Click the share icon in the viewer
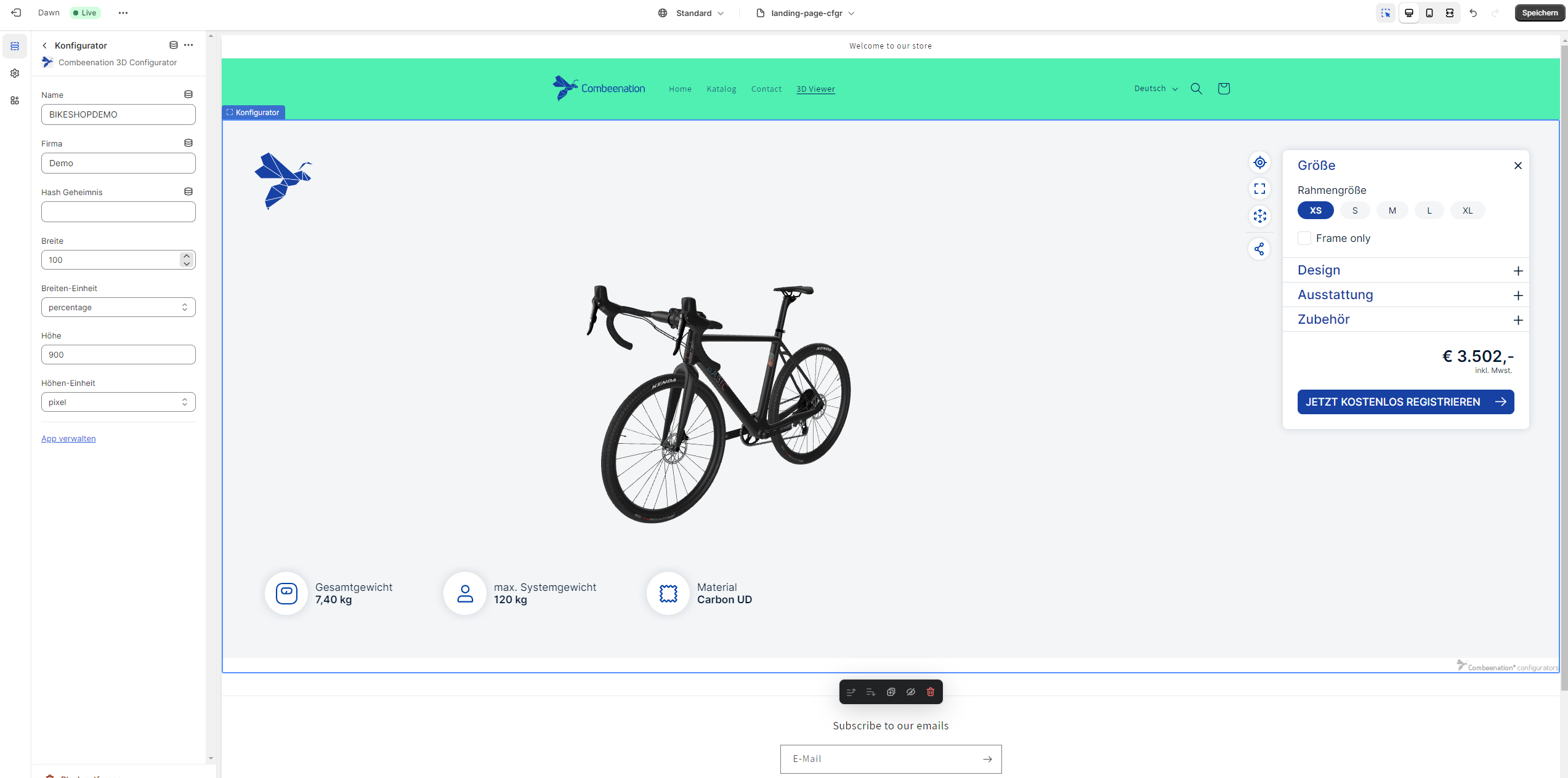The width and height of the screenshot is (1568, 778). pos(1259,249)
